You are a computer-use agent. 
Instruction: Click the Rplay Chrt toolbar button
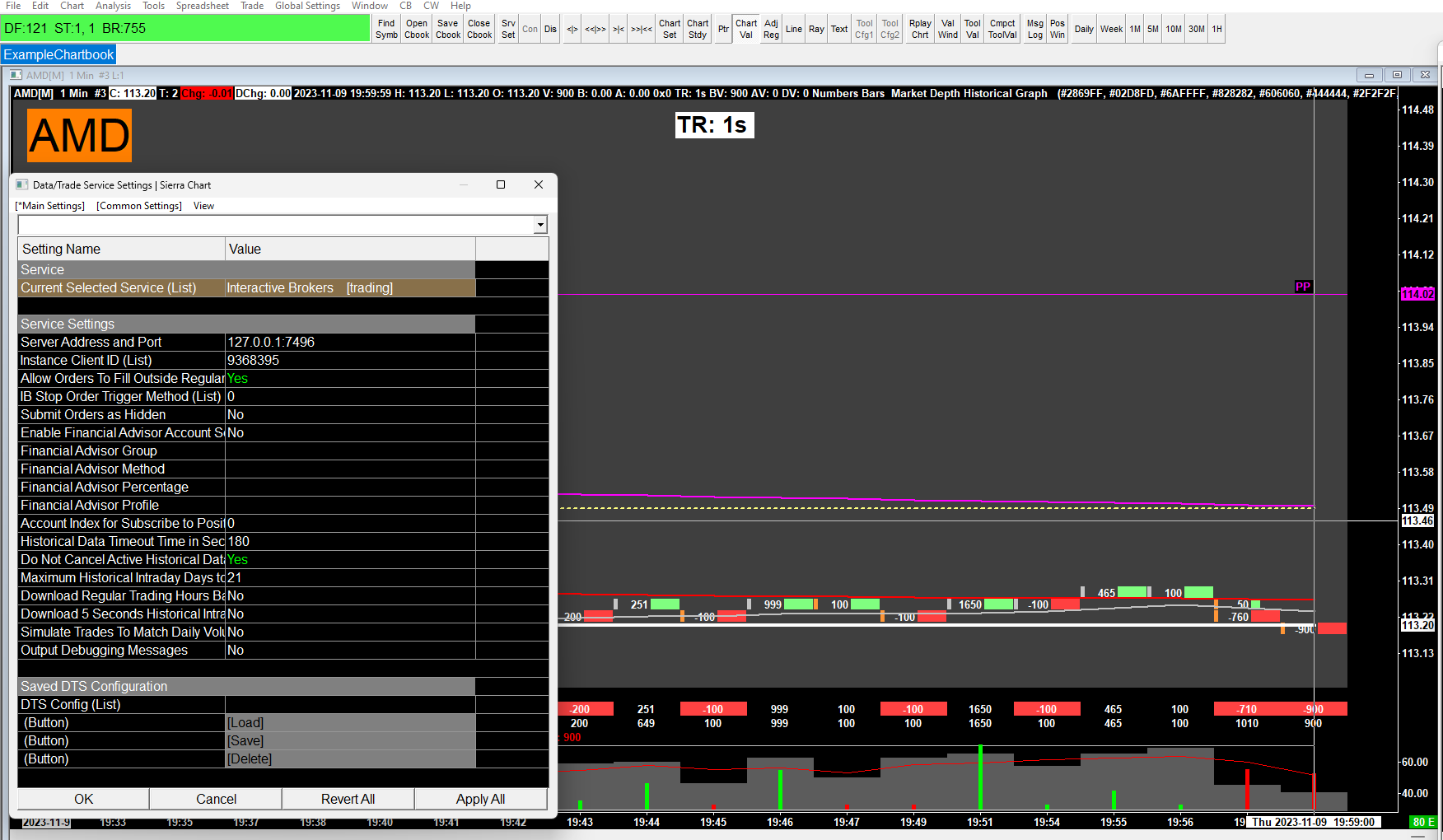tap(920, 29)
